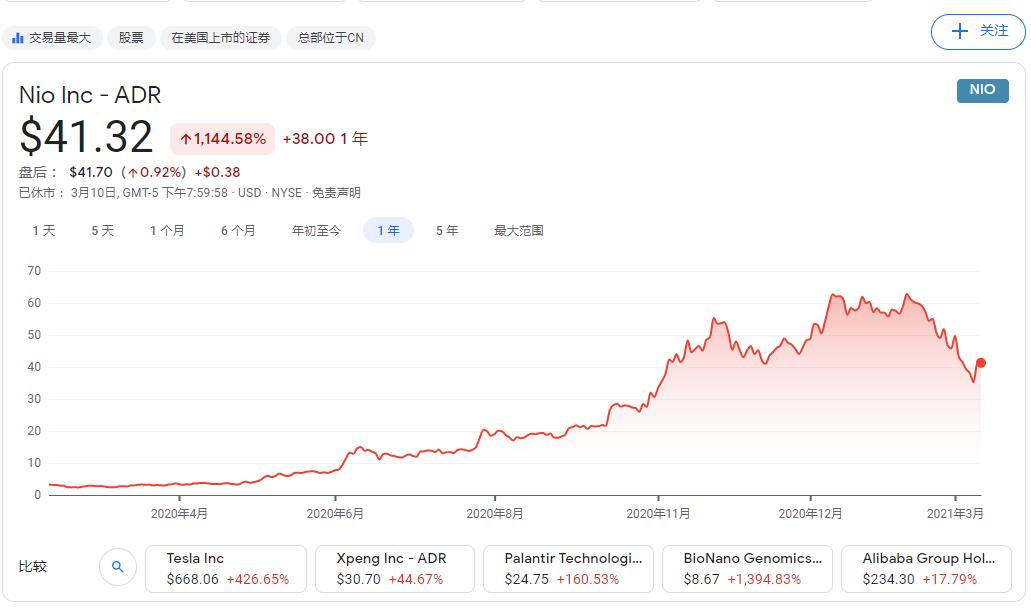The height and width of the screenshot is (615, 1031).
Task: Toggle the 股票 filter chip
Action: (x=133, y=37)
